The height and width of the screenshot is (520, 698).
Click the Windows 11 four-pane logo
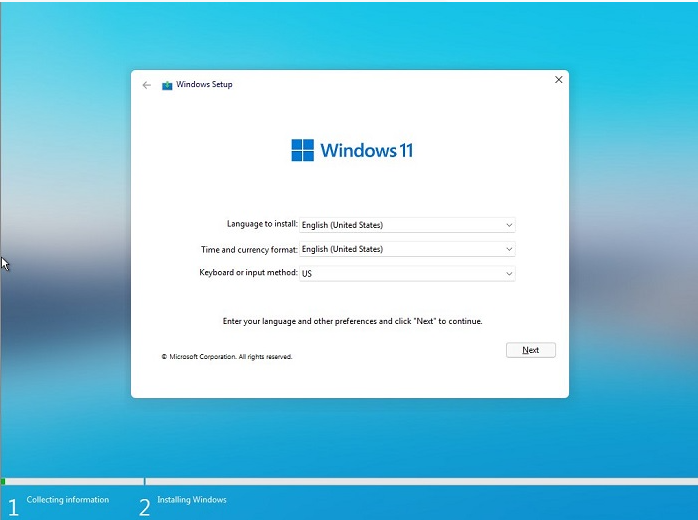[x=302, y=150]
